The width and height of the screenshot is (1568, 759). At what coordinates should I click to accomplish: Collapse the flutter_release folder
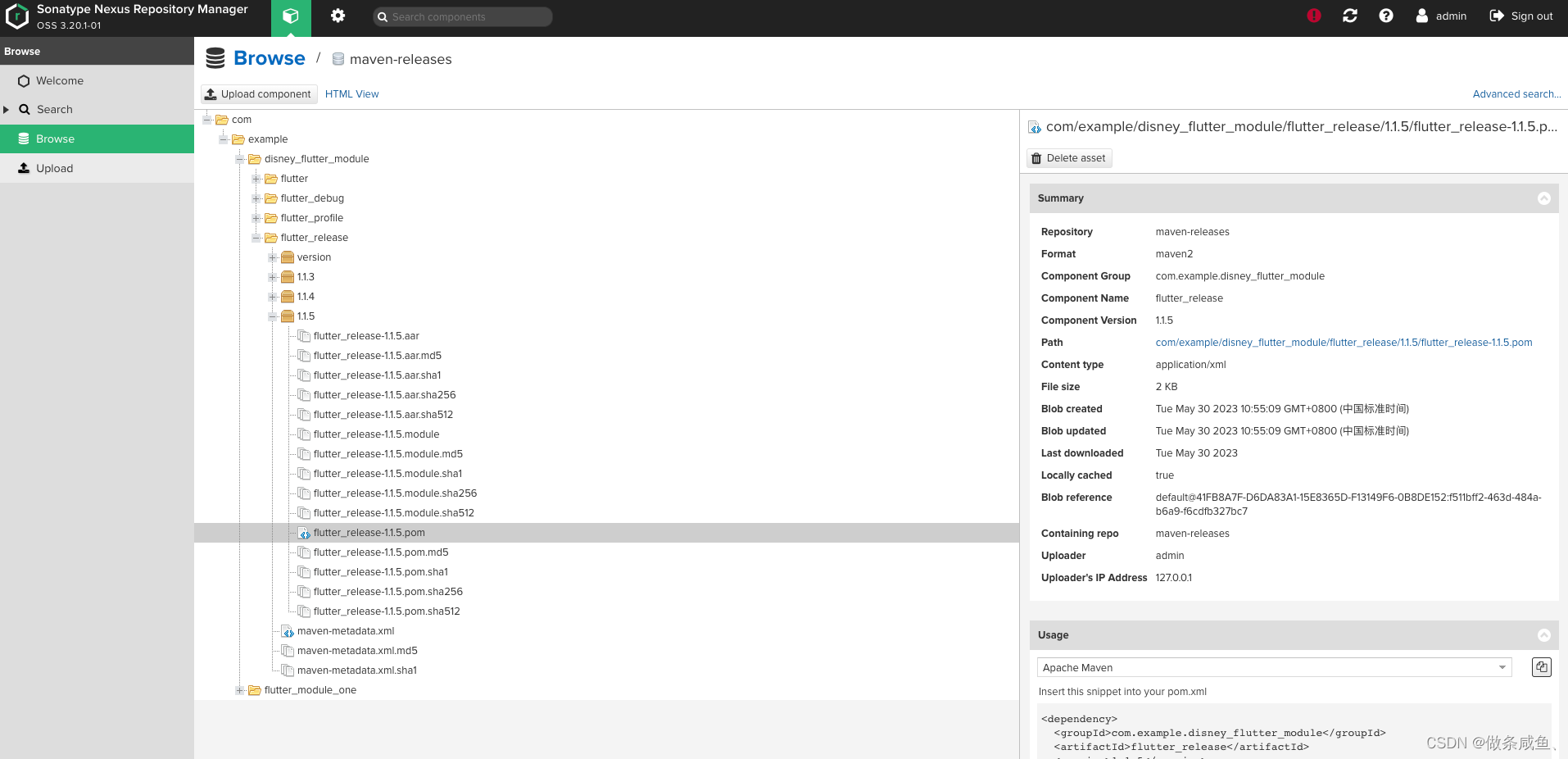click(x=256, y=238)
